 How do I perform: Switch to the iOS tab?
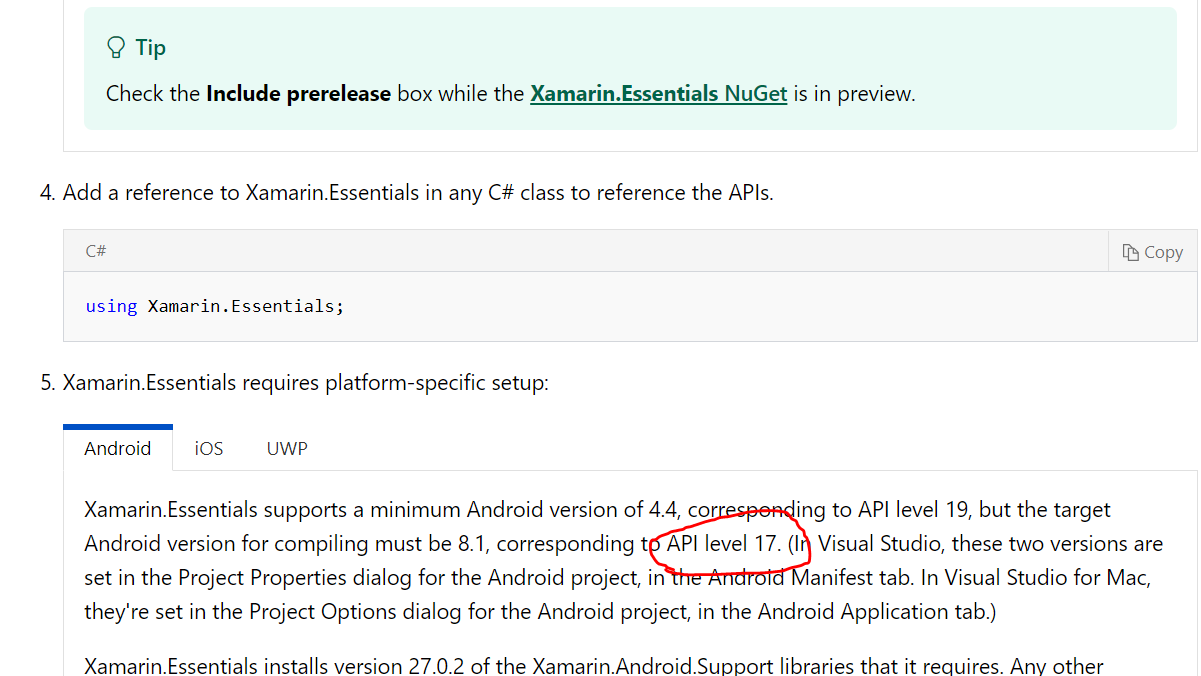(208, 448)
